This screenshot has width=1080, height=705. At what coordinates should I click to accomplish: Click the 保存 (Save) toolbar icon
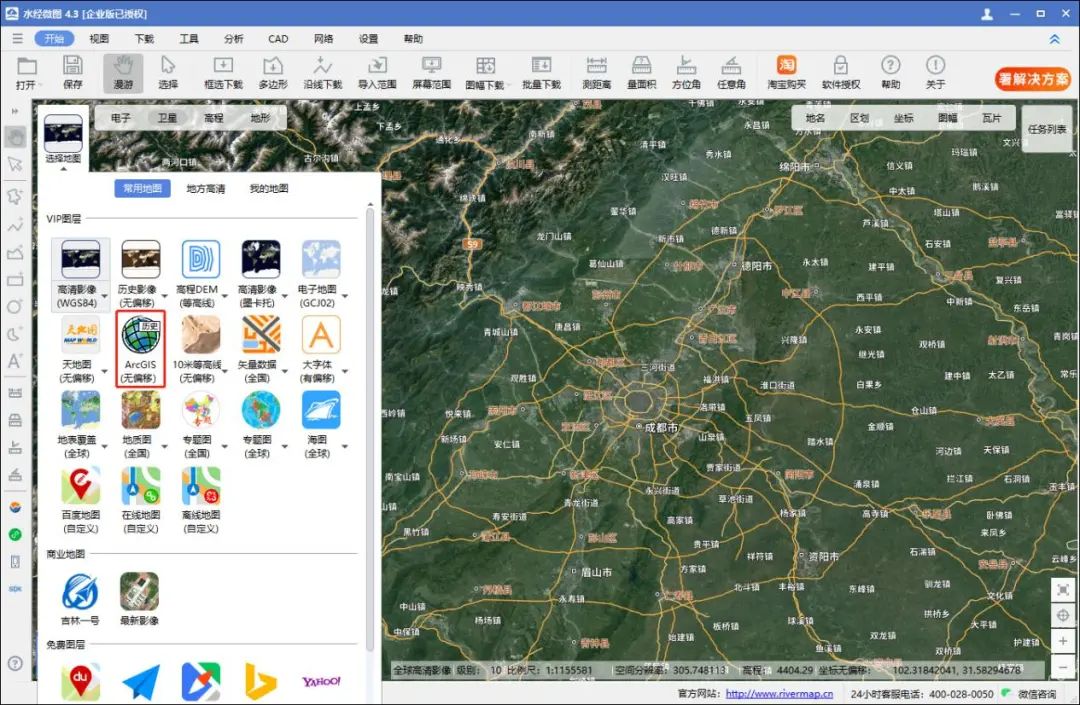[x=72, y=73]
